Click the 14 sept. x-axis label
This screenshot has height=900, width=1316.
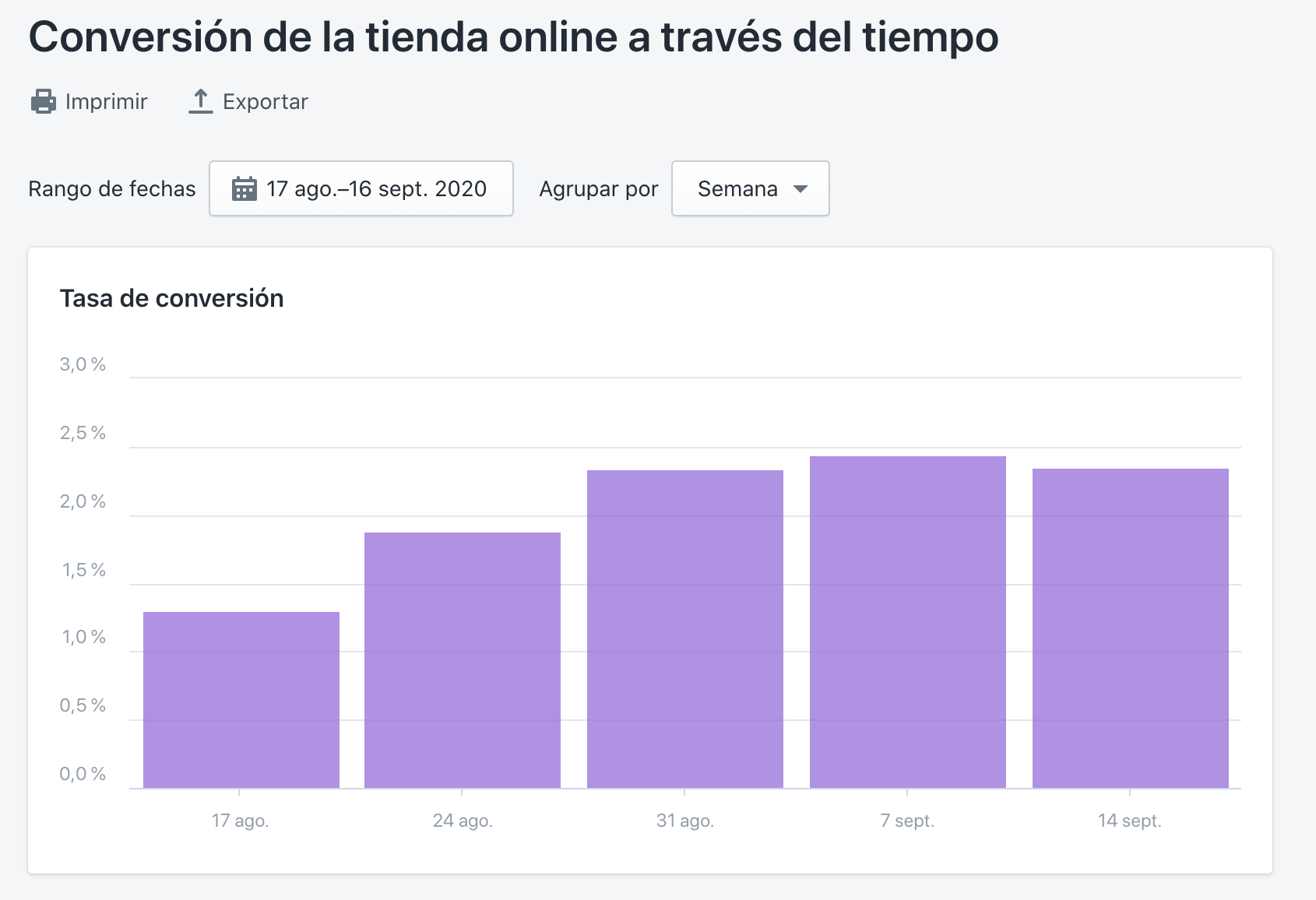click(x=1130, y=821)
